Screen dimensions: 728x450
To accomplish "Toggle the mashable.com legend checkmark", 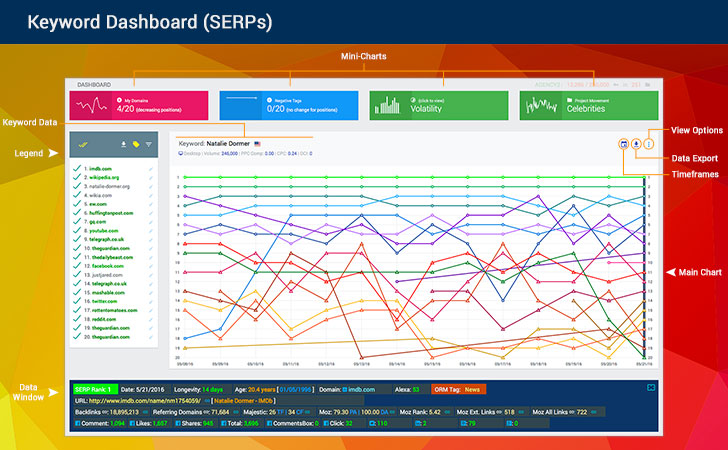I will tap(77, 293).
